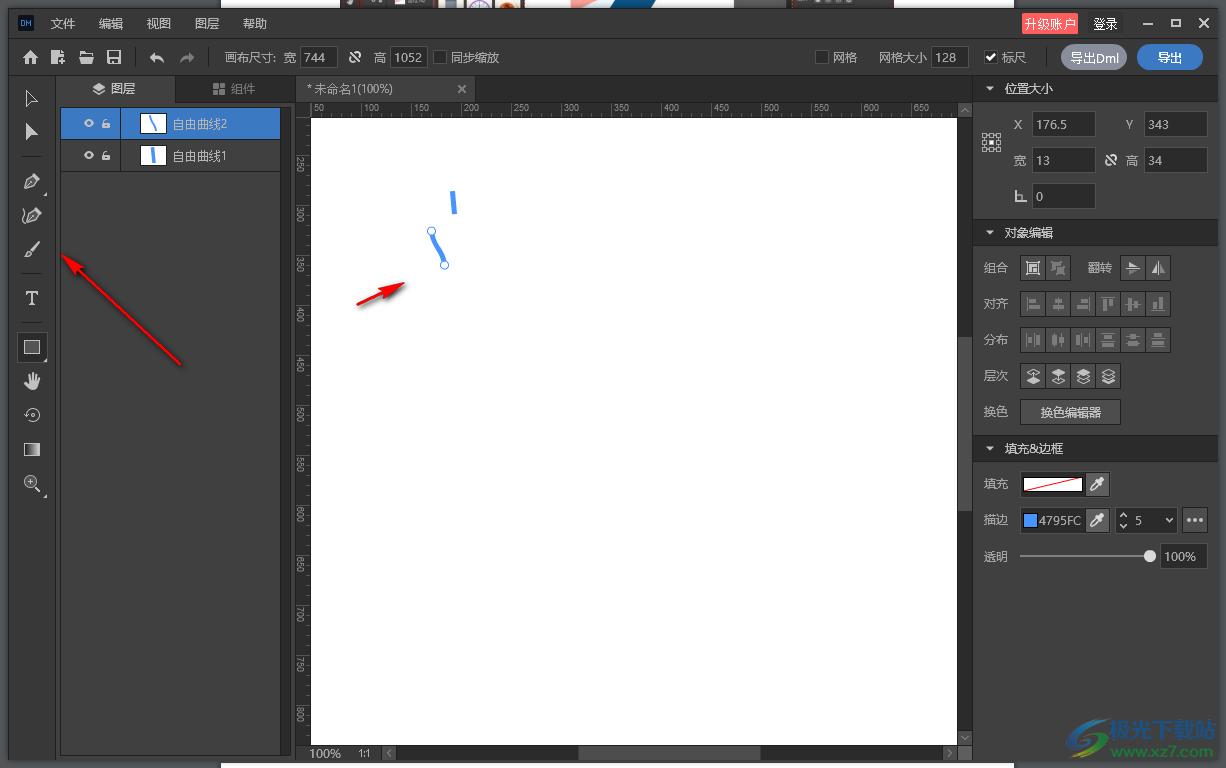Image resolution: width=1226 pixels, height=768 pixels.
Task: Open the 换色编辑器 button
Action: [1070, 412]
